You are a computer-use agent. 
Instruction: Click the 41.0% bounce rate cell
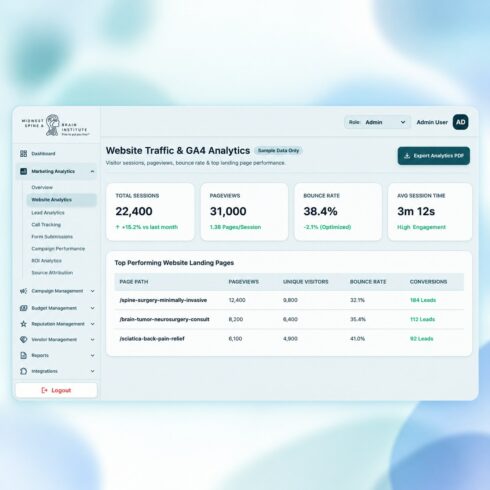tap(357, 339)
